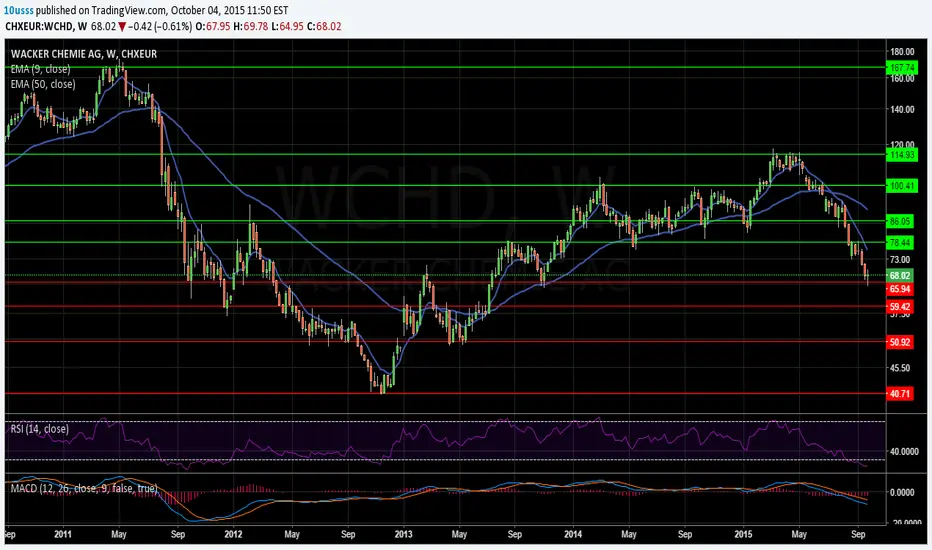Click the 45.50 price axis value
The image size is (932, 550).
(899, 368)
